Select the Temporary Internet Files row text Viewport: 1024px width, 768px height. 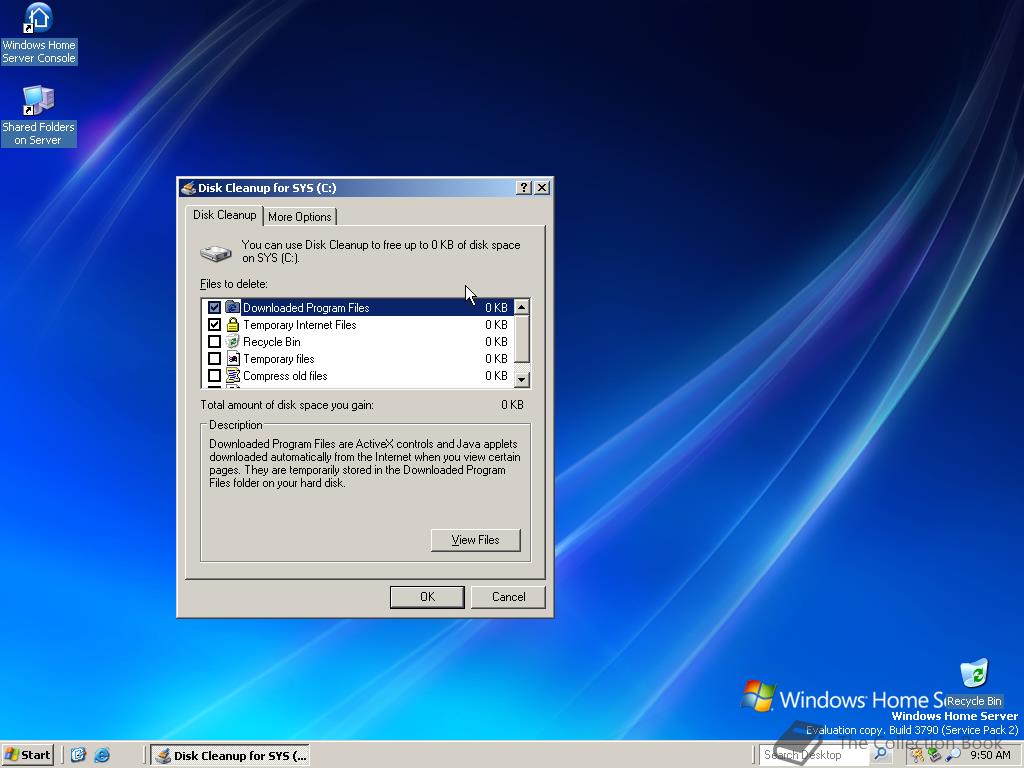coord(300,324)
